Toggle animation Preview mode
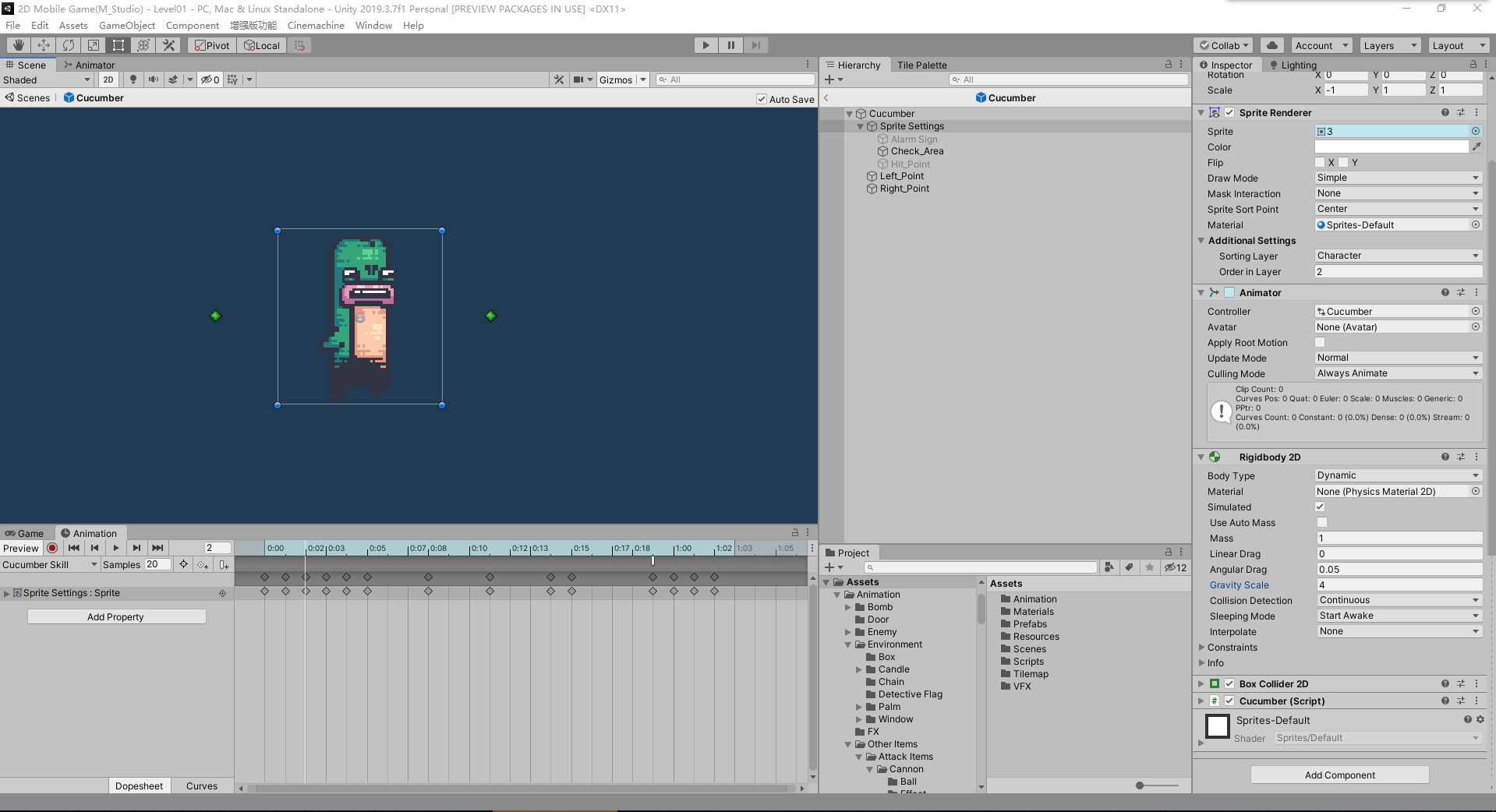1496x812 pixels. coord(21,548)
